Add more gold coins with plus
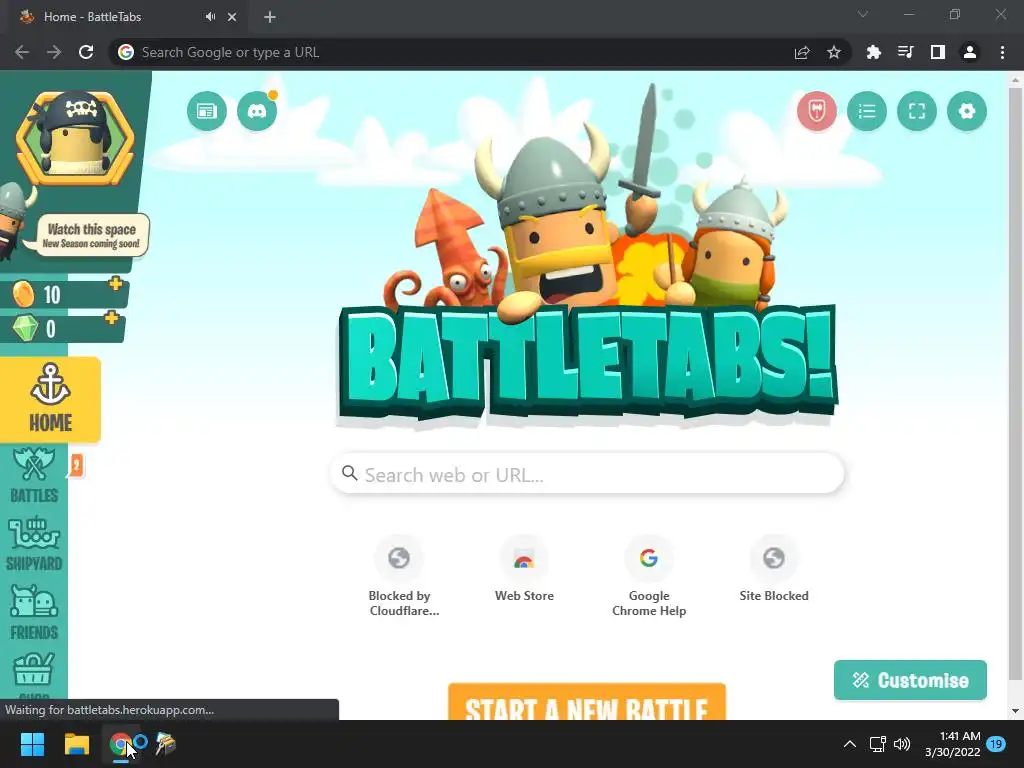Viewport: 1024px width, 768px height. coord(116,284)
